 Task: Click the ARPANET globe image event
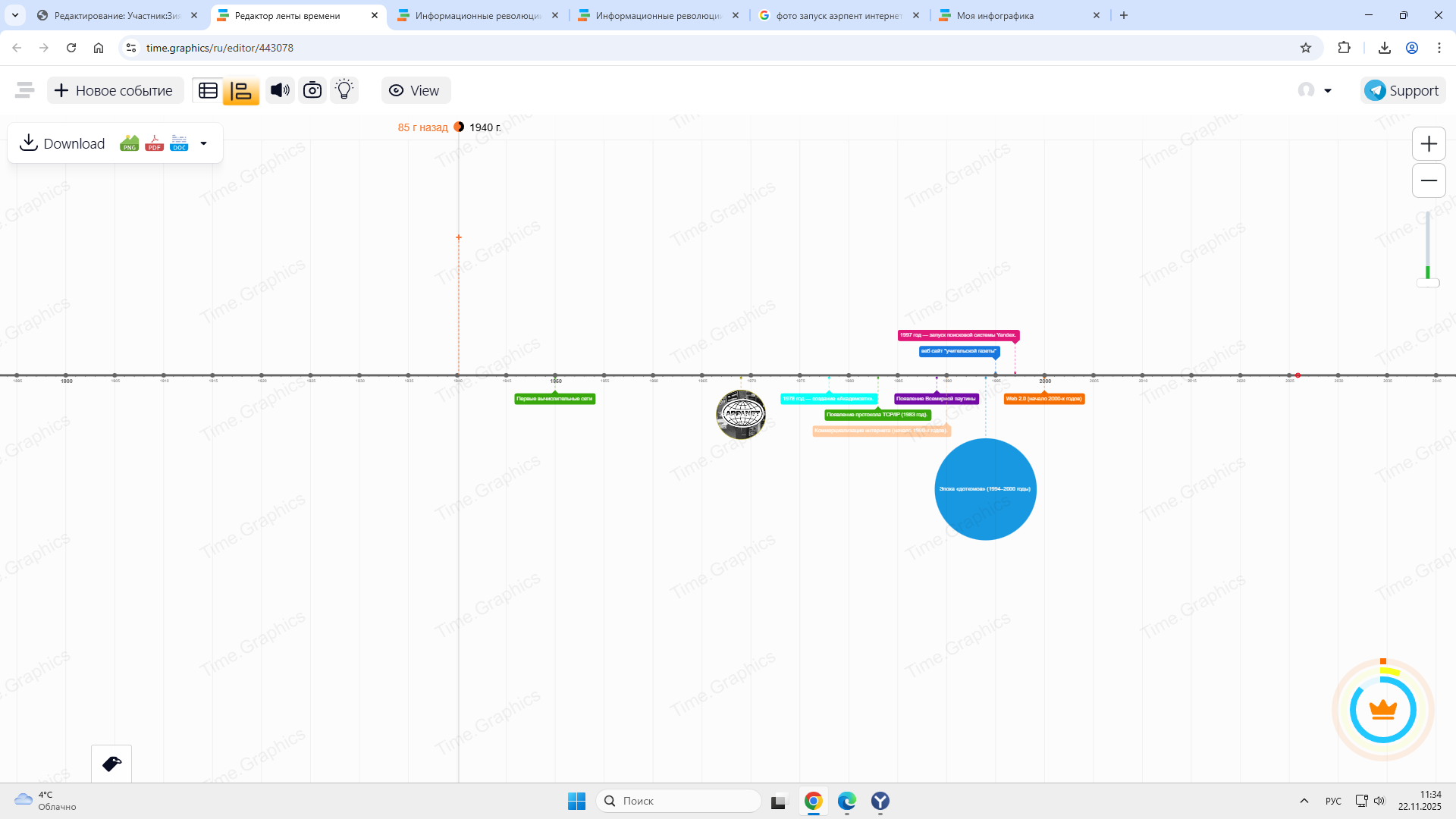(741, 414)
